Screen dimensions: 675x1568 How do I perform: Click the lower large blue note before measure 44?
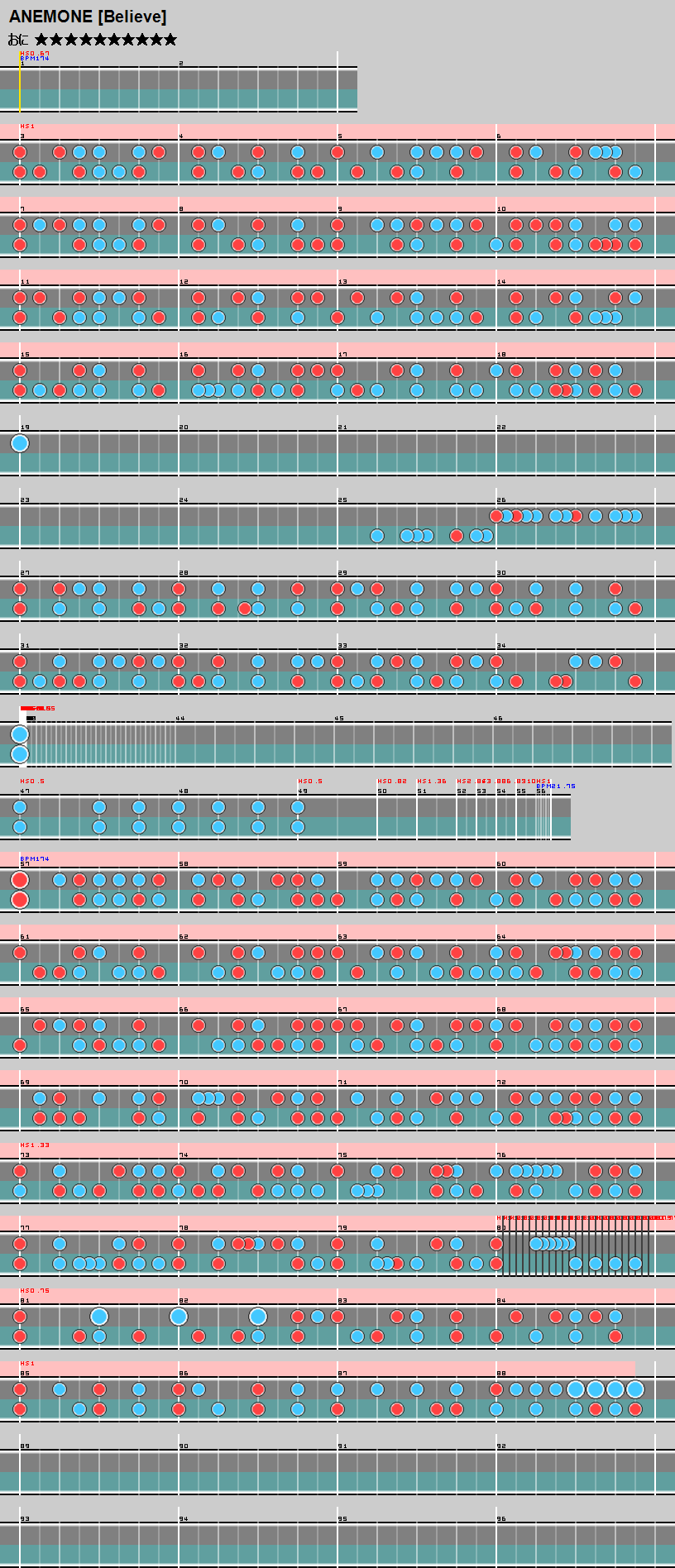click(20, 754)
